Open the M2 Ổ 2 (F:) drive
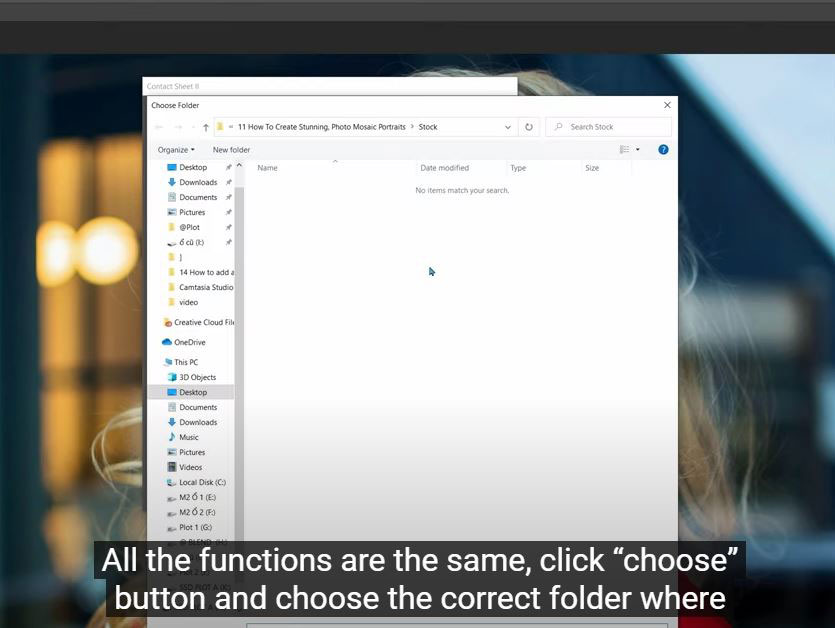 (197, 512)
